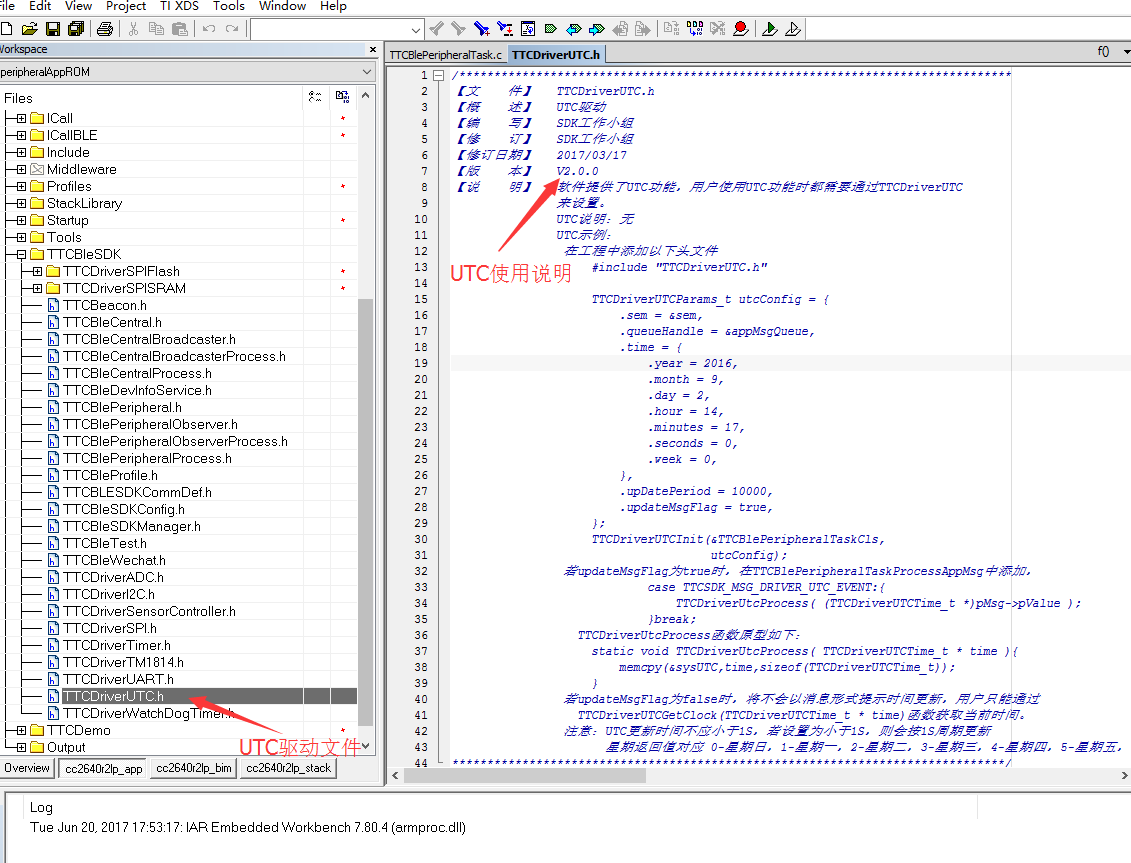This screenshot has height=863, width=1131.
Task: Click the Replace toolbar icon
Action: click(x=505, y=29)
